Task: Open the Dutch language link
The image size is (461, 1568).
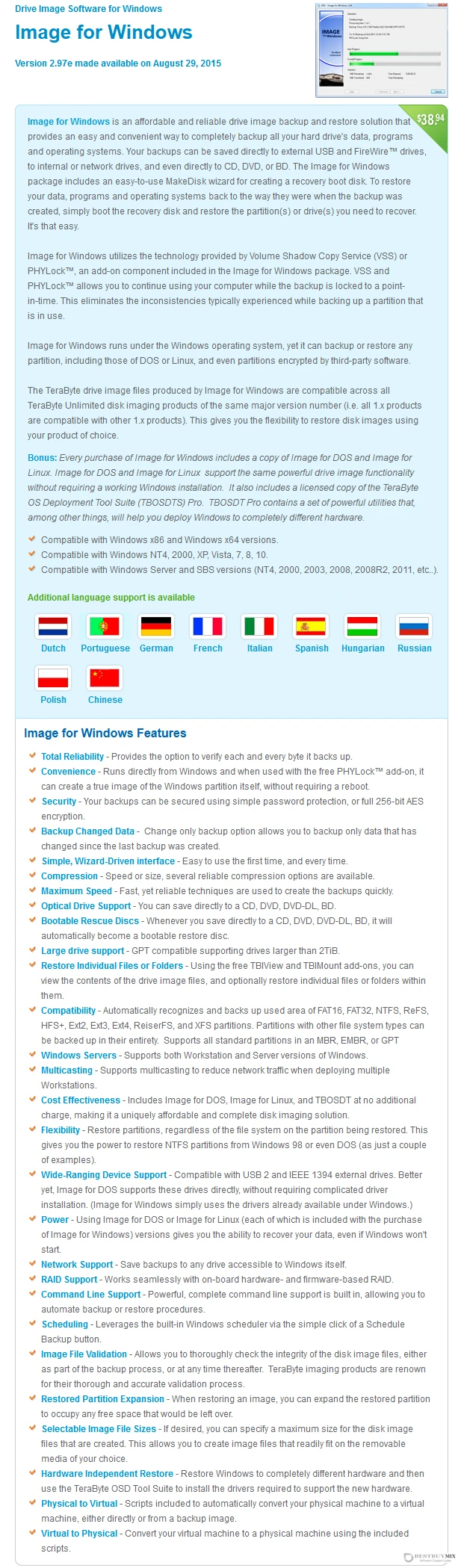Action: [x=53, y=648]
